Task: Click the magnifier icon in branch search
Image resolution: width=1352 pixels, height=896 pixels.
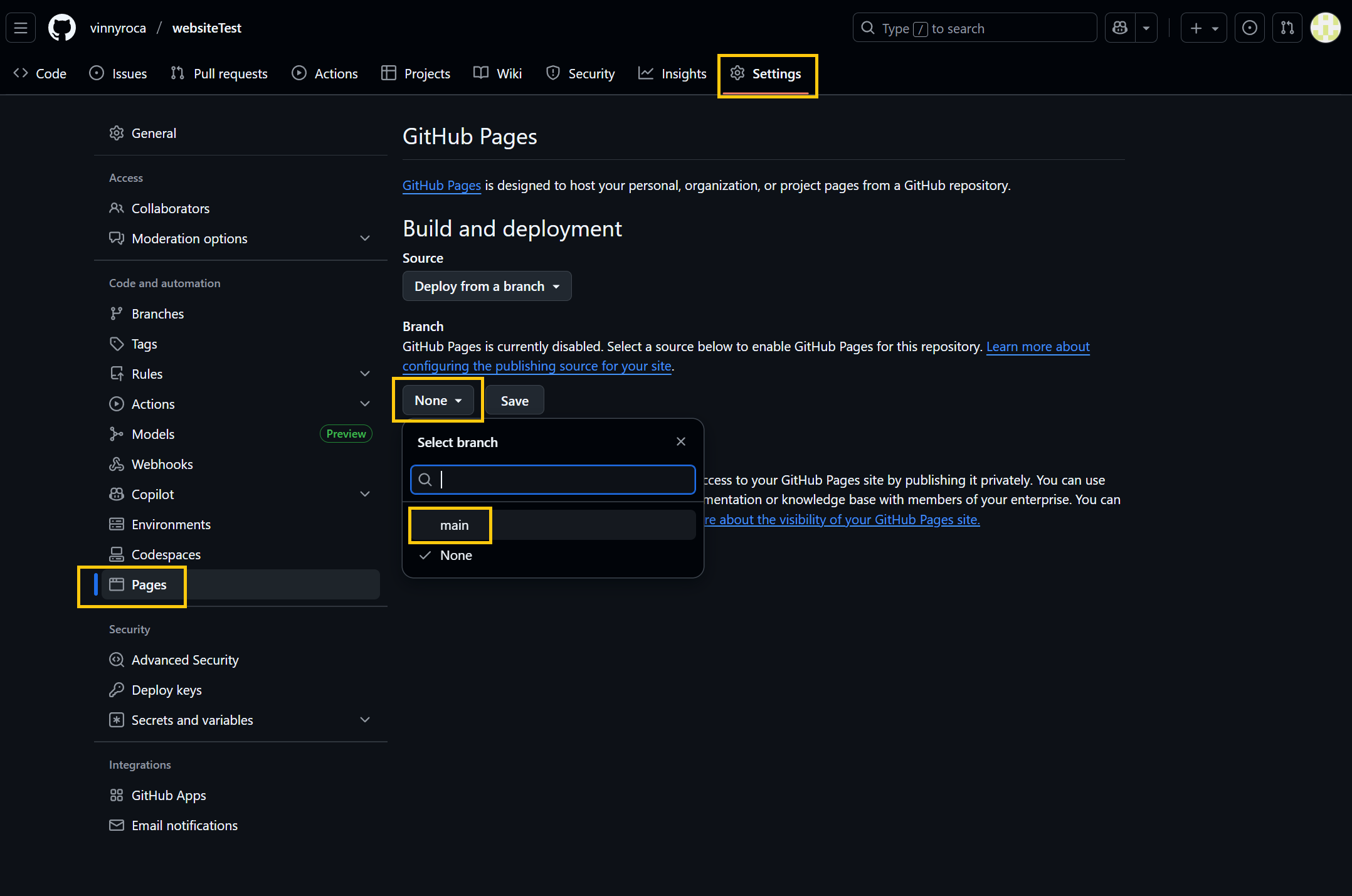Action: point(425,480)
